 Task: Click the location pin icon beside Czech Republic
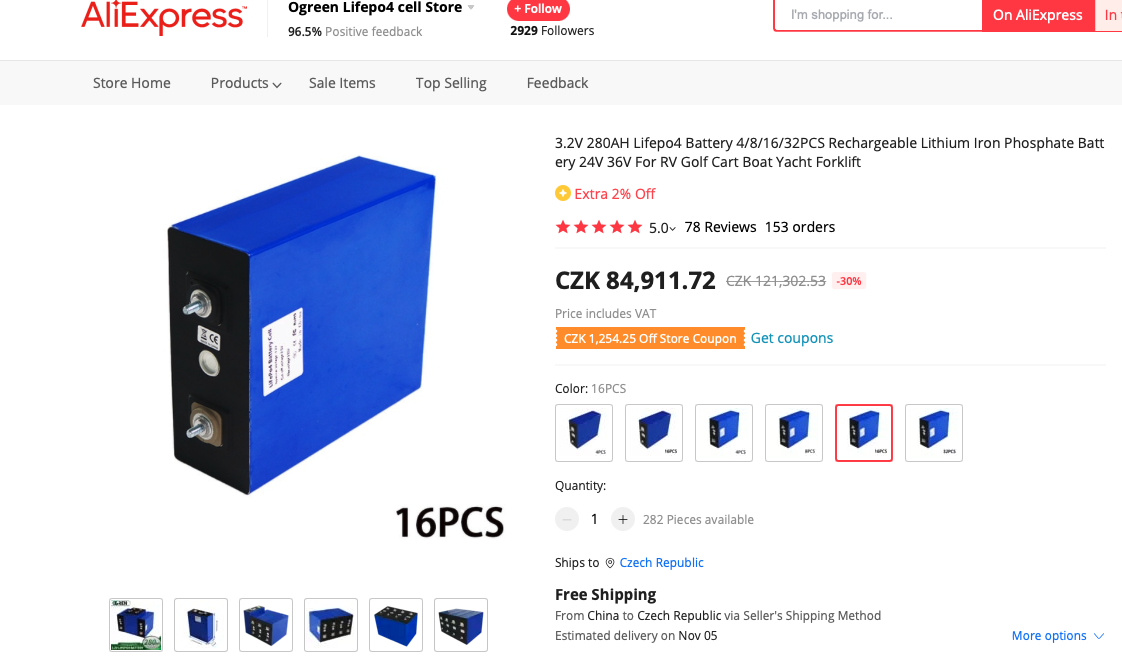pos(610,563)
